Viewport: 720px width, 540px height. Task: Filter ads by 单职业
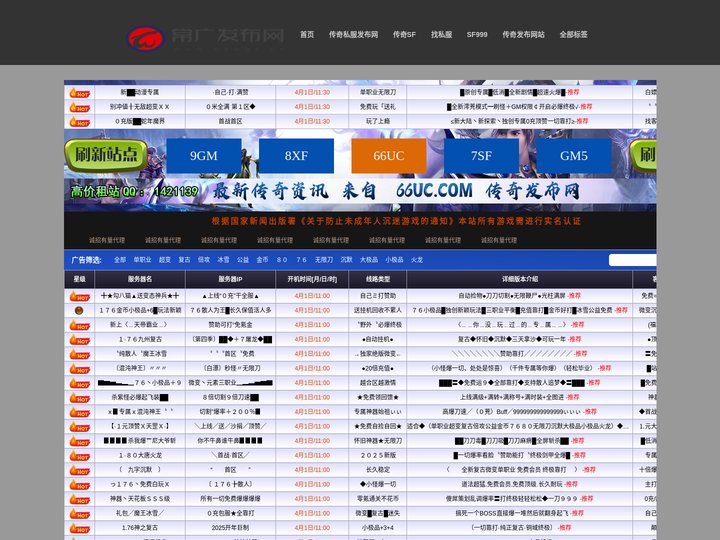click(x=142, y=259)
